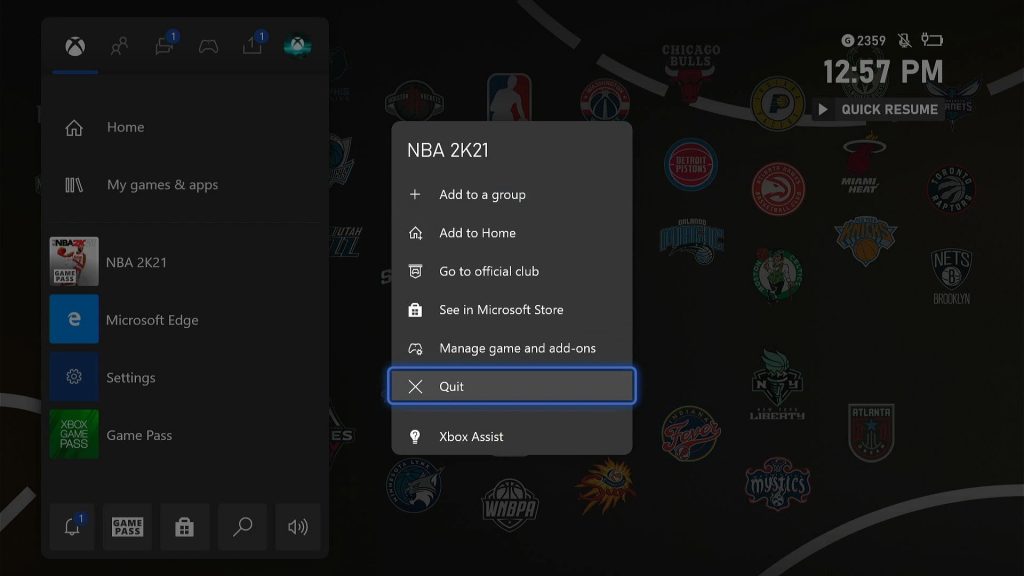Viewport: 1024px width, 576px height.
Task: Click the controller battery status icon
Action: (932, 40)
